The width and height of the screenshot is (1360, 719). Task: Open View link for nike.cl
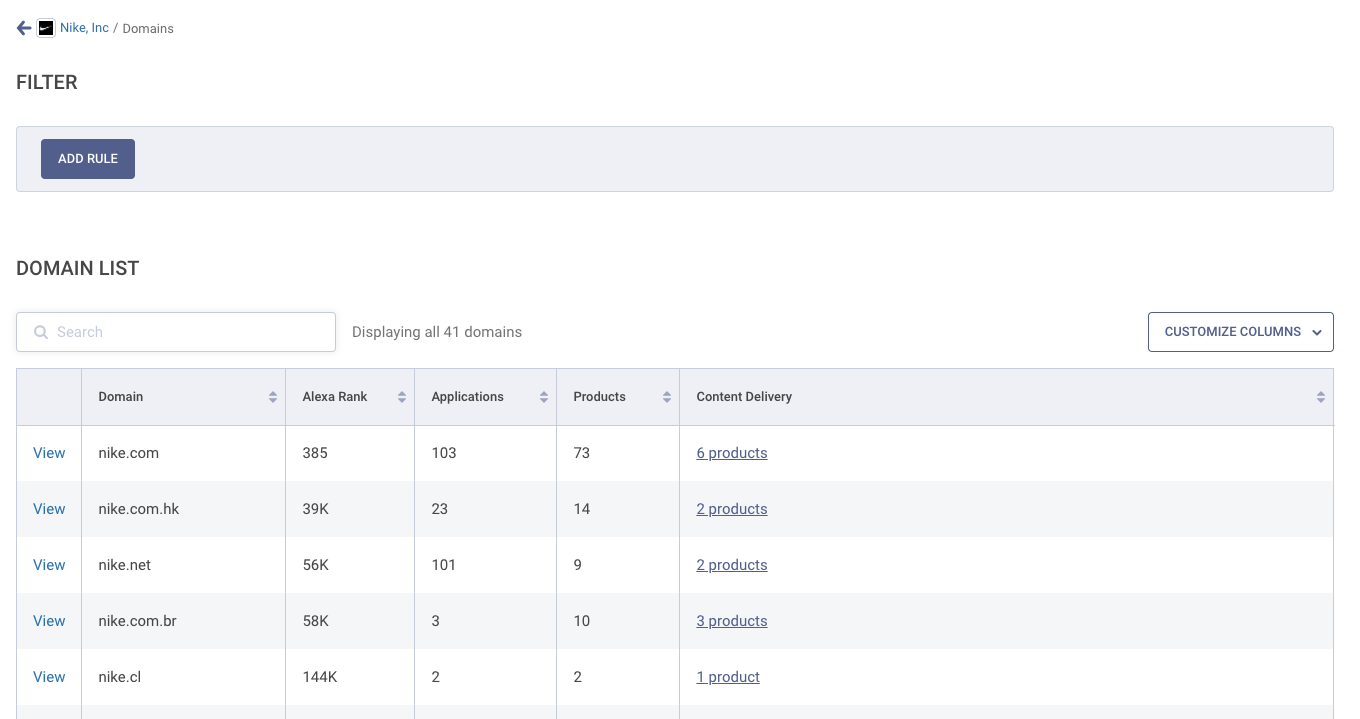(x=49, y=677)
